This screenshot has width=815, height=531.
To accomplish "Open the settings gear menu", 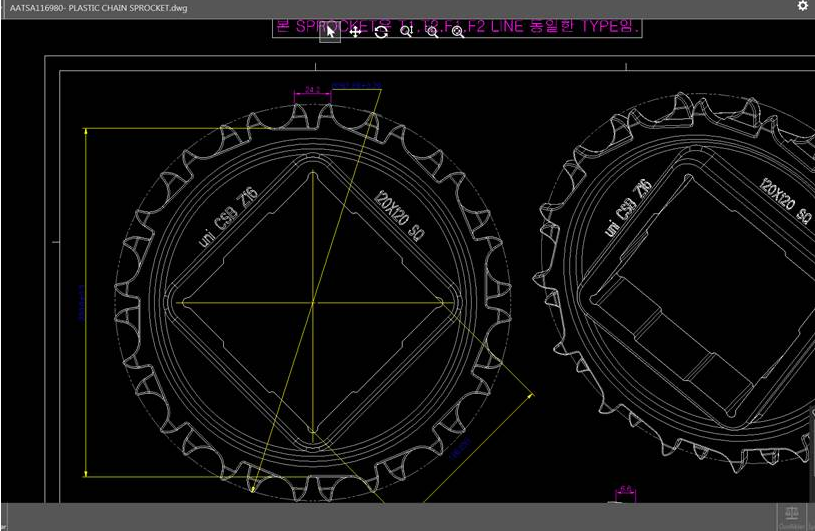I will (x=803, y=6).
